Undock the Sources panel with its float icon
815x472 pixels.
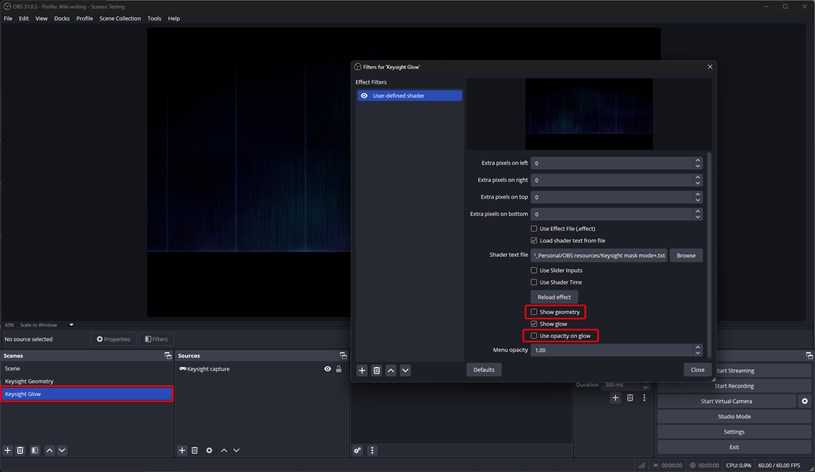click(x=343, y=356)
